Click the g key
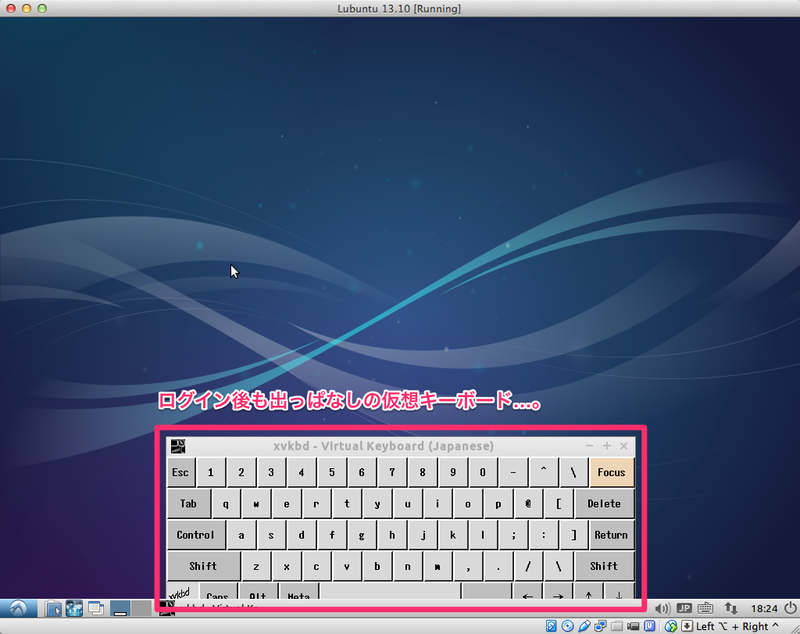Viewport: 800px width, 634px height. click(362, 535)
